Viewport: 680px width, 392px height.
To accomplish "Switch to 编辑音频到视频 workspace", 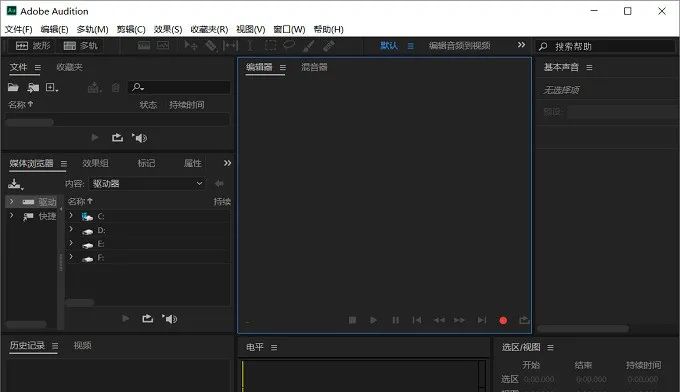I will tap(459, 46).
